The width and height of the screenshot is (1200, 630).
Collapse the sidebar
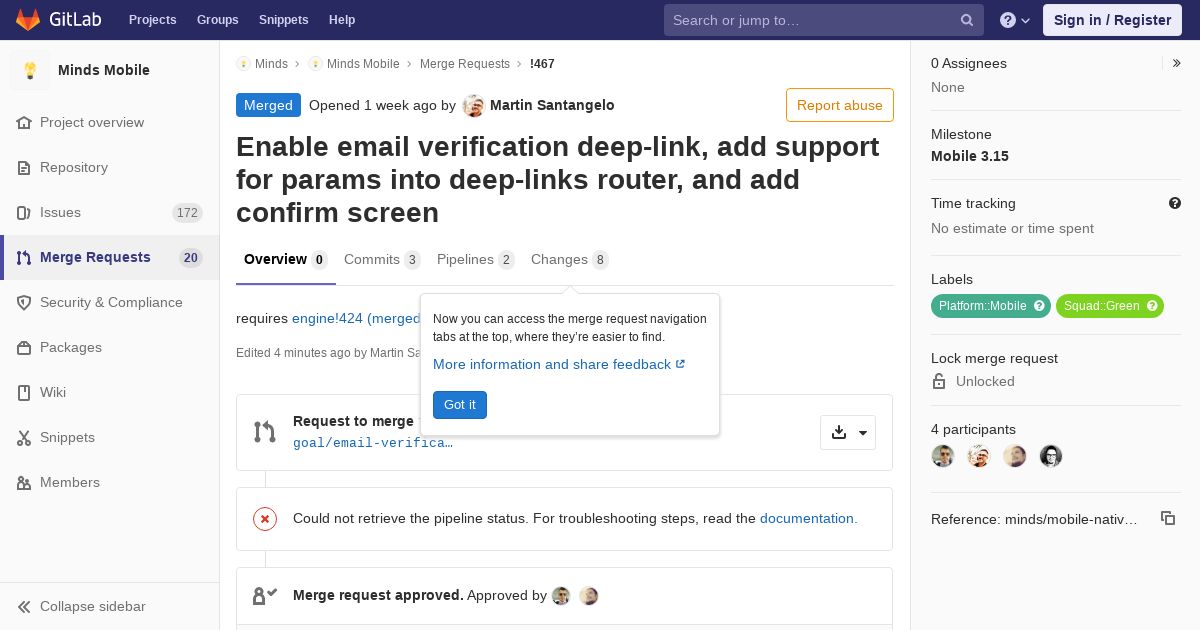tap(109, 606)
